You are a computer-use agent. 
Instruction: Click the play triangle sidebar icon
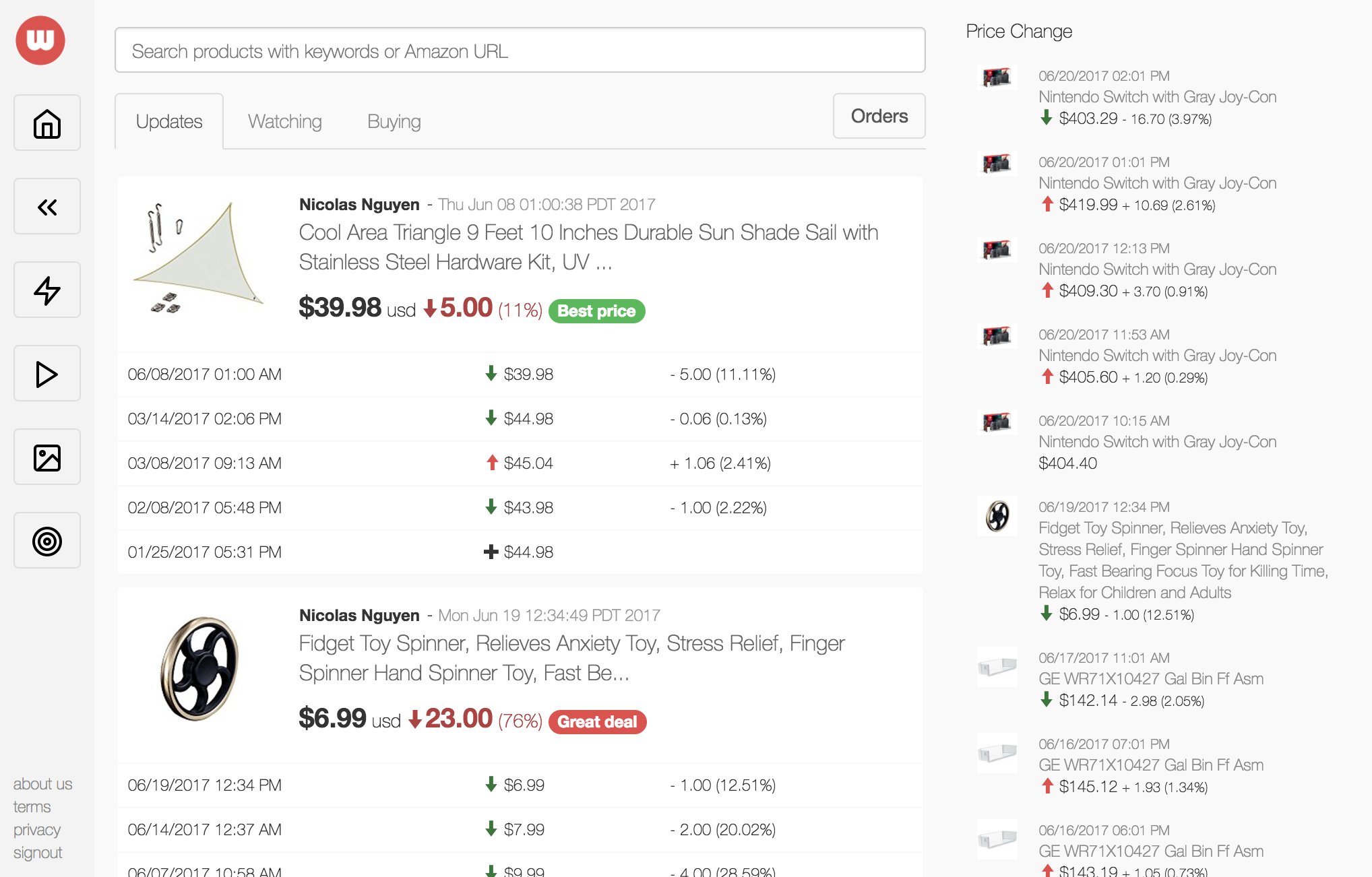pyautogui.click(x=47, y=374)
